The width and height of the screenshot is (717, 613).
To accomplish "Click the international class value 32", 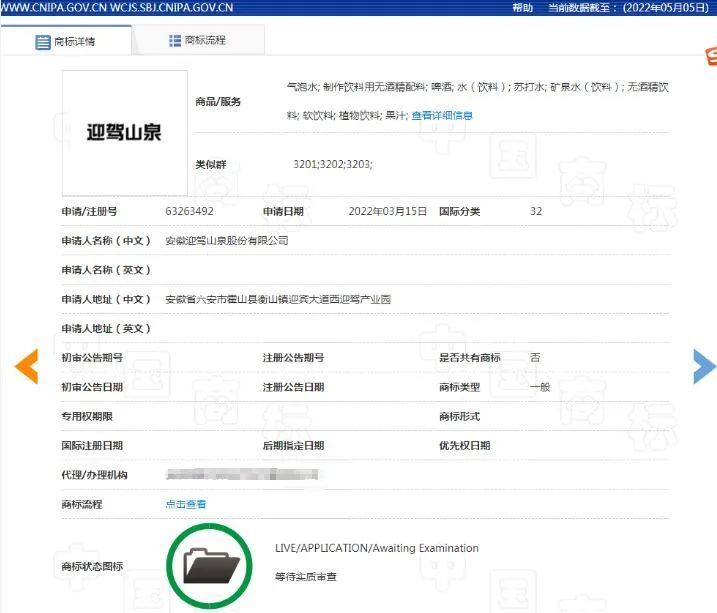I will pos(536,211).
